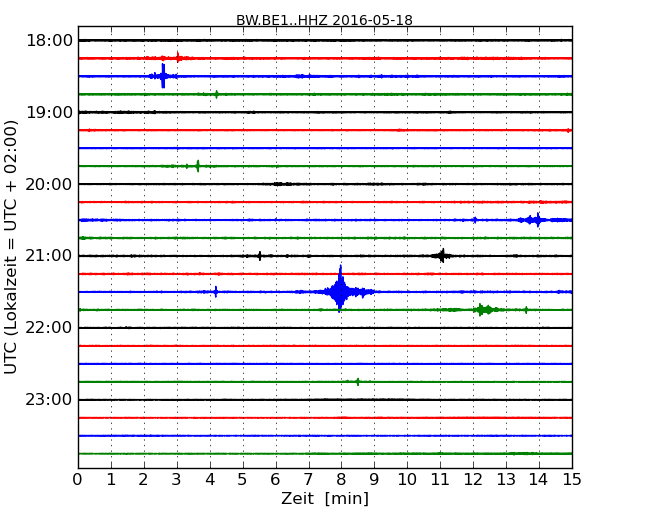Viewport: 650px width, 520px height.
Task: Click x-axis tick label 12
Action: pyautogui.click(x=473, y=480)
